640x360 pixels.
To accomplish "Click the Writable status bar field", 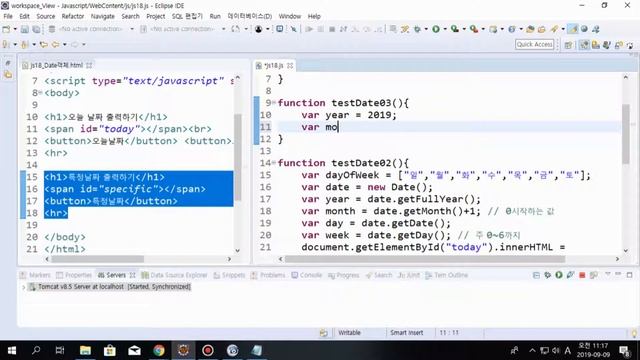I will 349,333.
